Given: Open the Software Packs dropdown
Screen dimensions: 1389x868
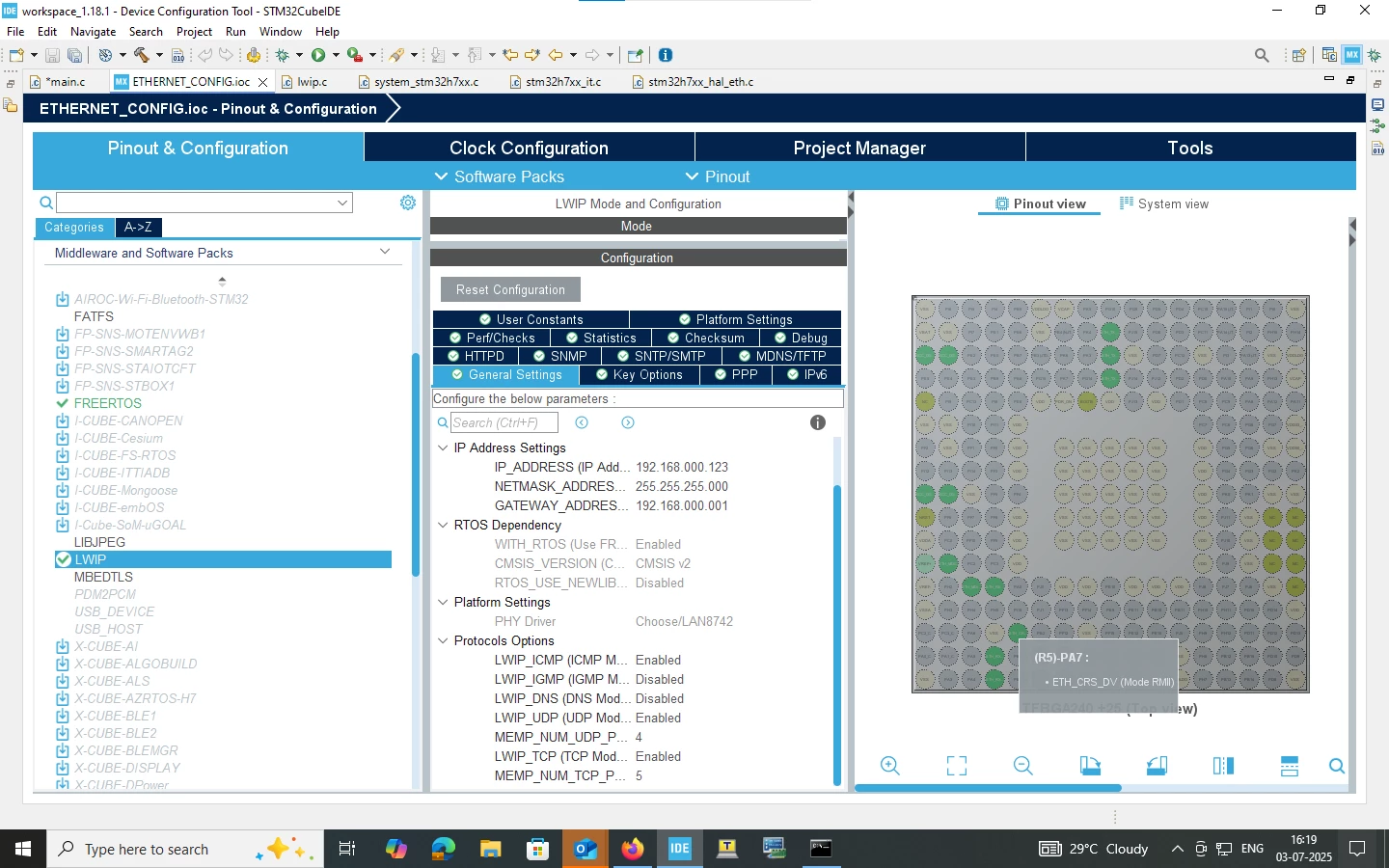Looking at the screenshot, I should tap(500, 176).
